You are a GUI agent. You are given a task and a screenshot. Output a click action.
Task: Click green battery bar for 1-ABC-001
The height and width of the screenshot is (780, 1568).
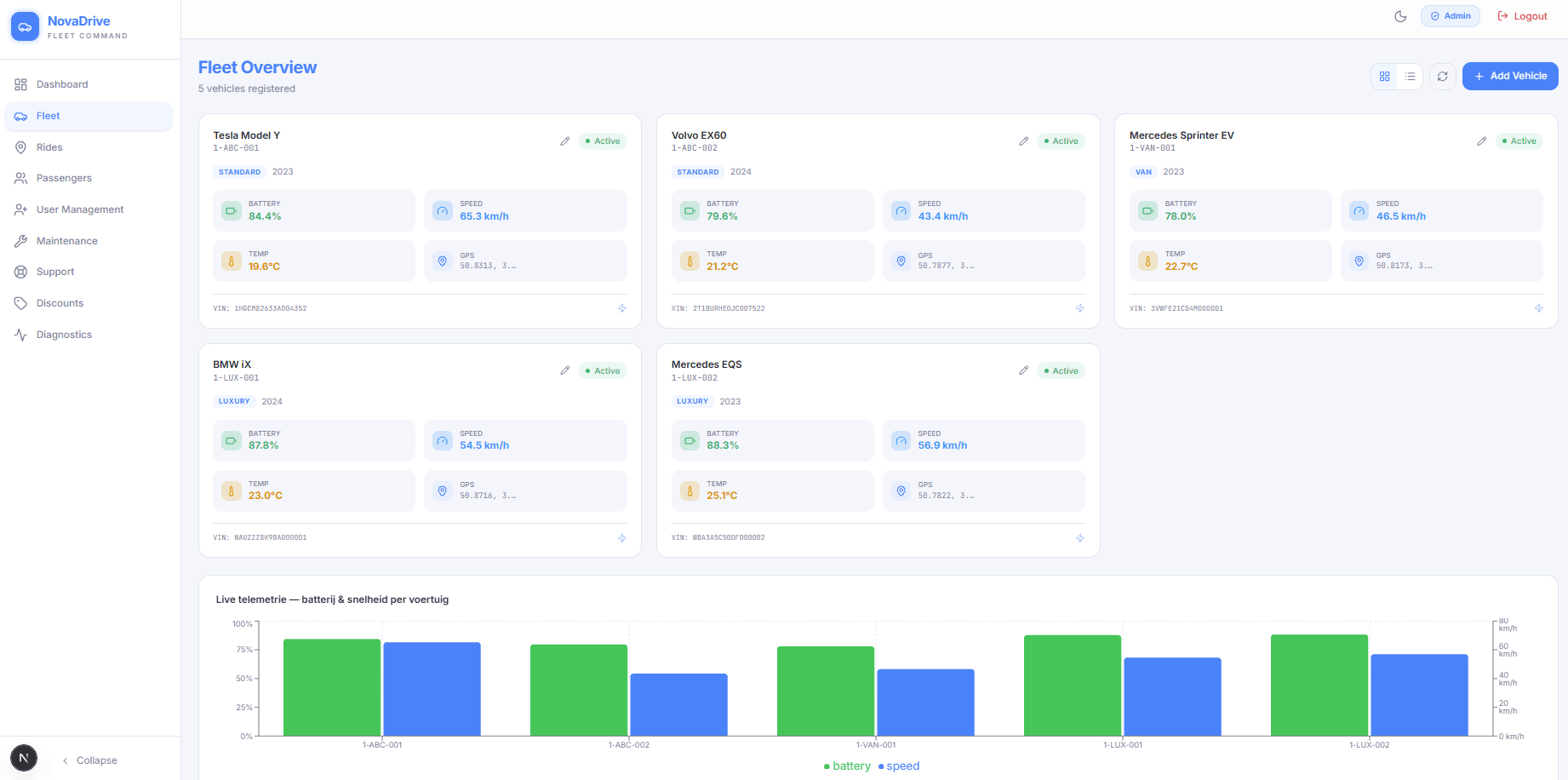coord(332,687)
